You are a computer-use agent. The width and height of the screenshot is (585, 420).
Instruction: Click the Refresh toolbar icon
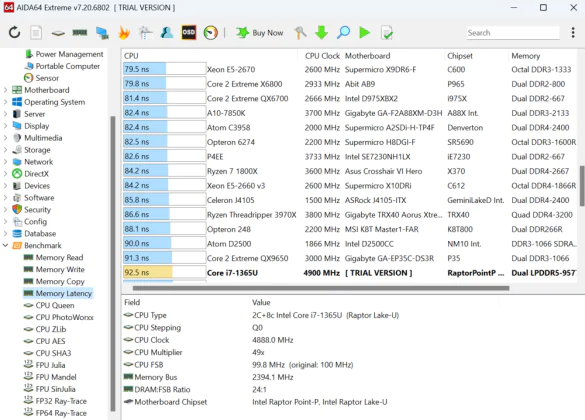(x=14, y=33)
